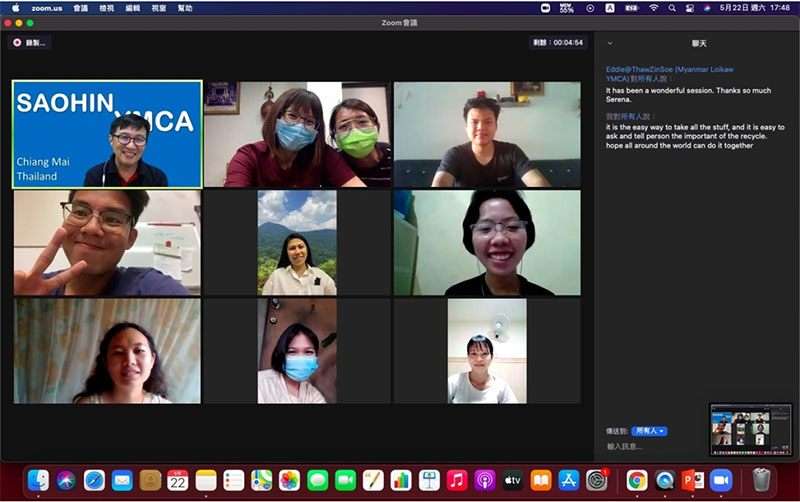This screenshot has height=502, width=800.
Task: Click the Siri icon in the menu bar
Action: (707, 8)
